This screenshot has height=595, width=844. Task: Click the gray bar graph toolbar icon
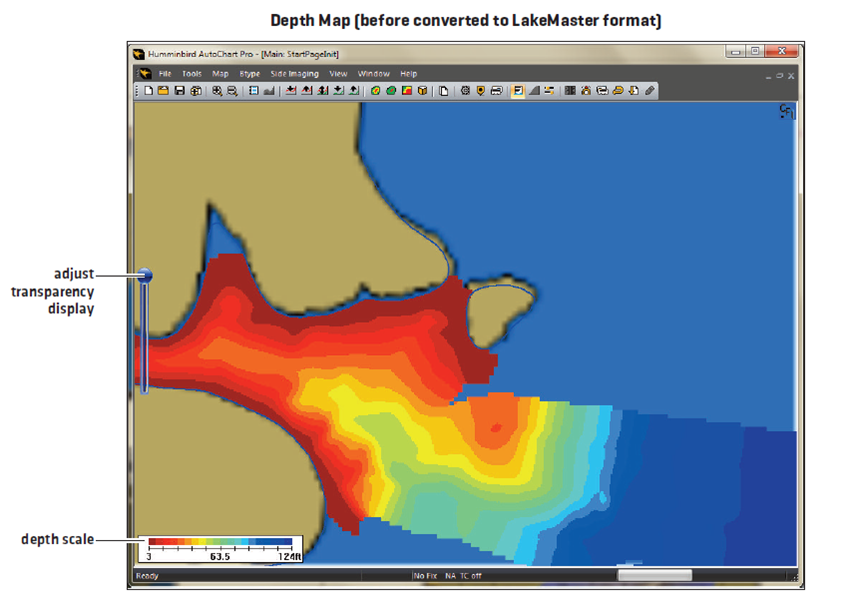point(269,90)
